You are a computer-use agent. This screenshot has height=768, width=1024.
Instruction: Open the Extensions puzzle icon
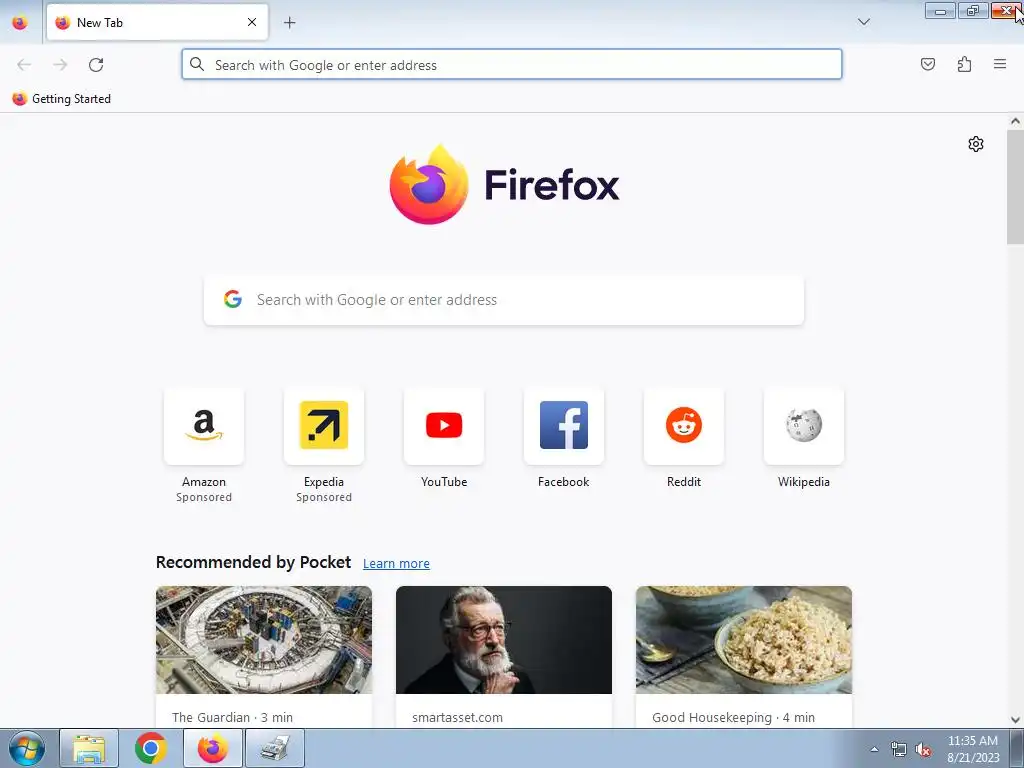964,64
